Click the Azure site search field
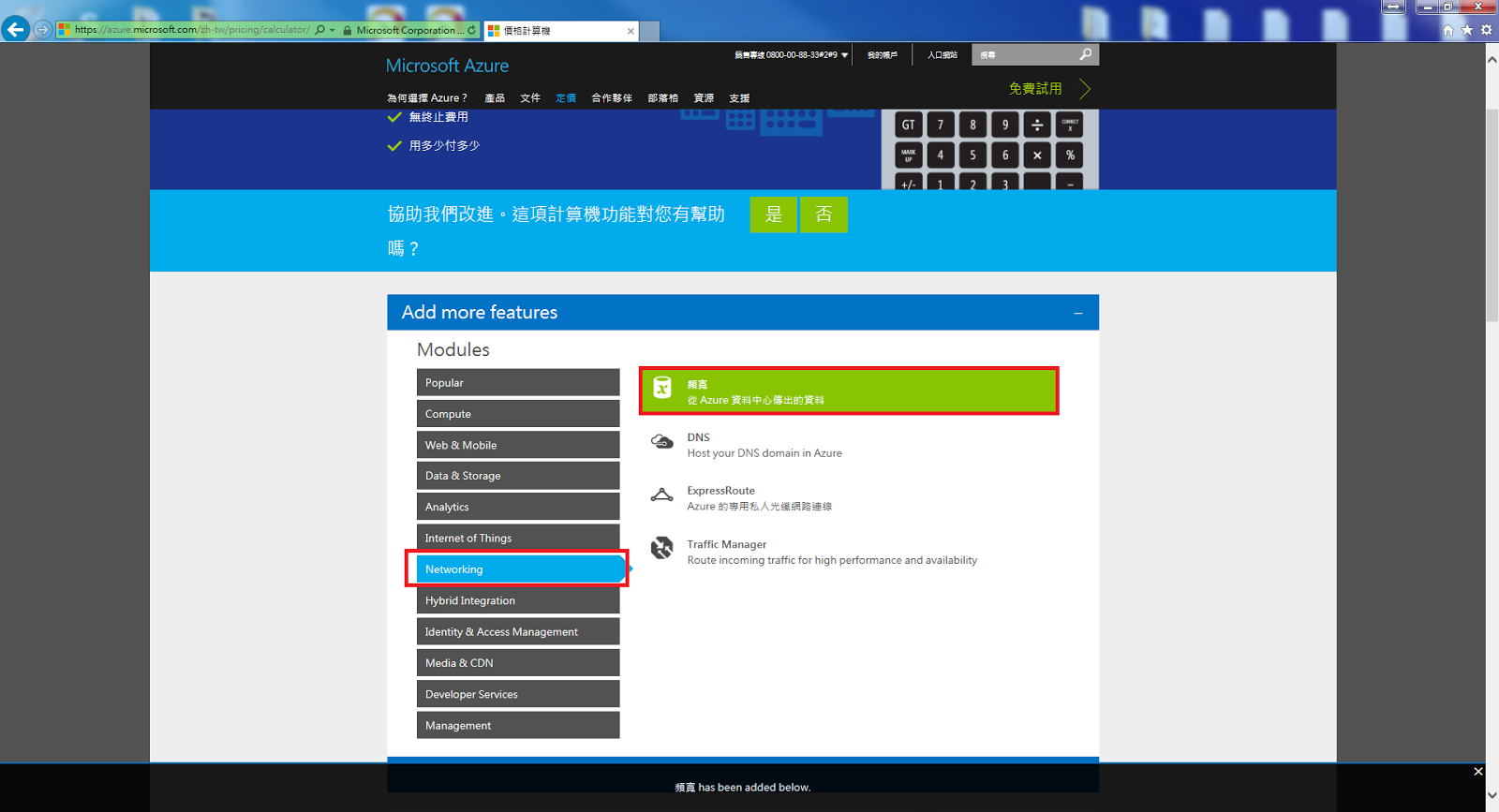This screenshot has width=1499, height=812. point(1024,54)
